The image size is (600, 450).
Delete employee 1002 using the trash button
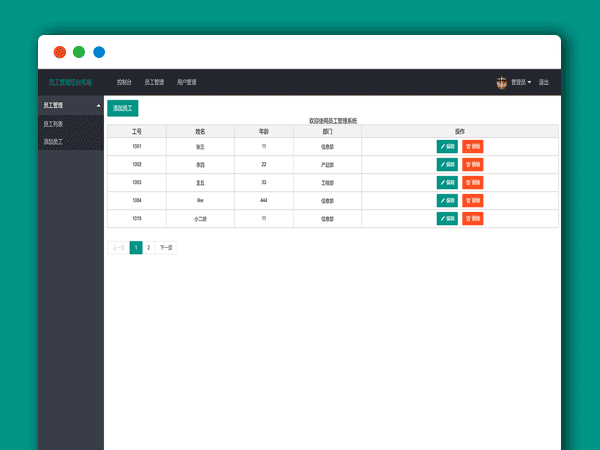coord(473,164)
